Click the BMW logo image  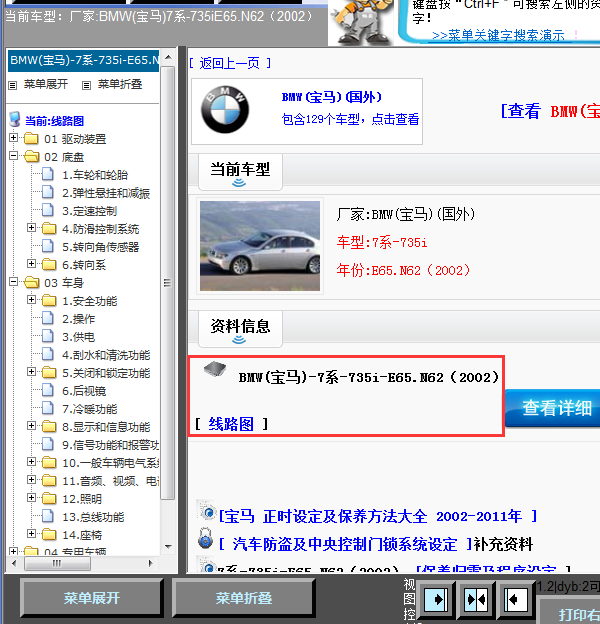225,110
